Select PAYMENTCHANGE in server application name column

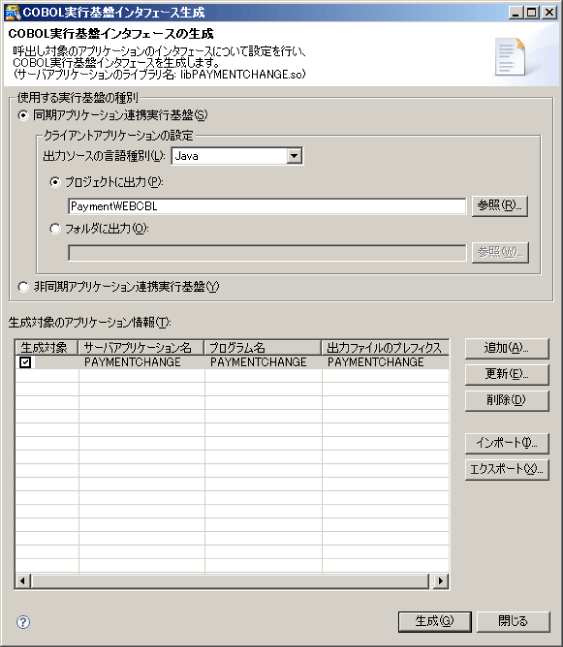pyautogui.click(x=132, y=362)
